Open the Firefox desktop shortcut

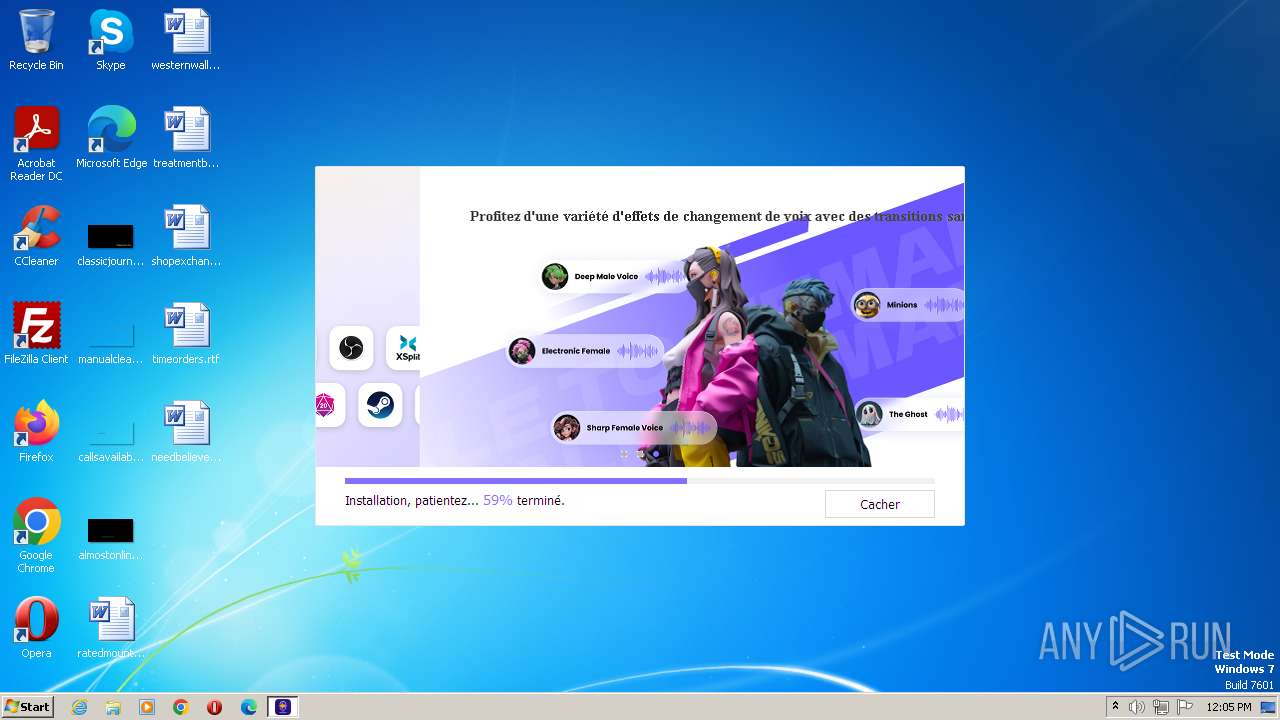click(36, 432)
